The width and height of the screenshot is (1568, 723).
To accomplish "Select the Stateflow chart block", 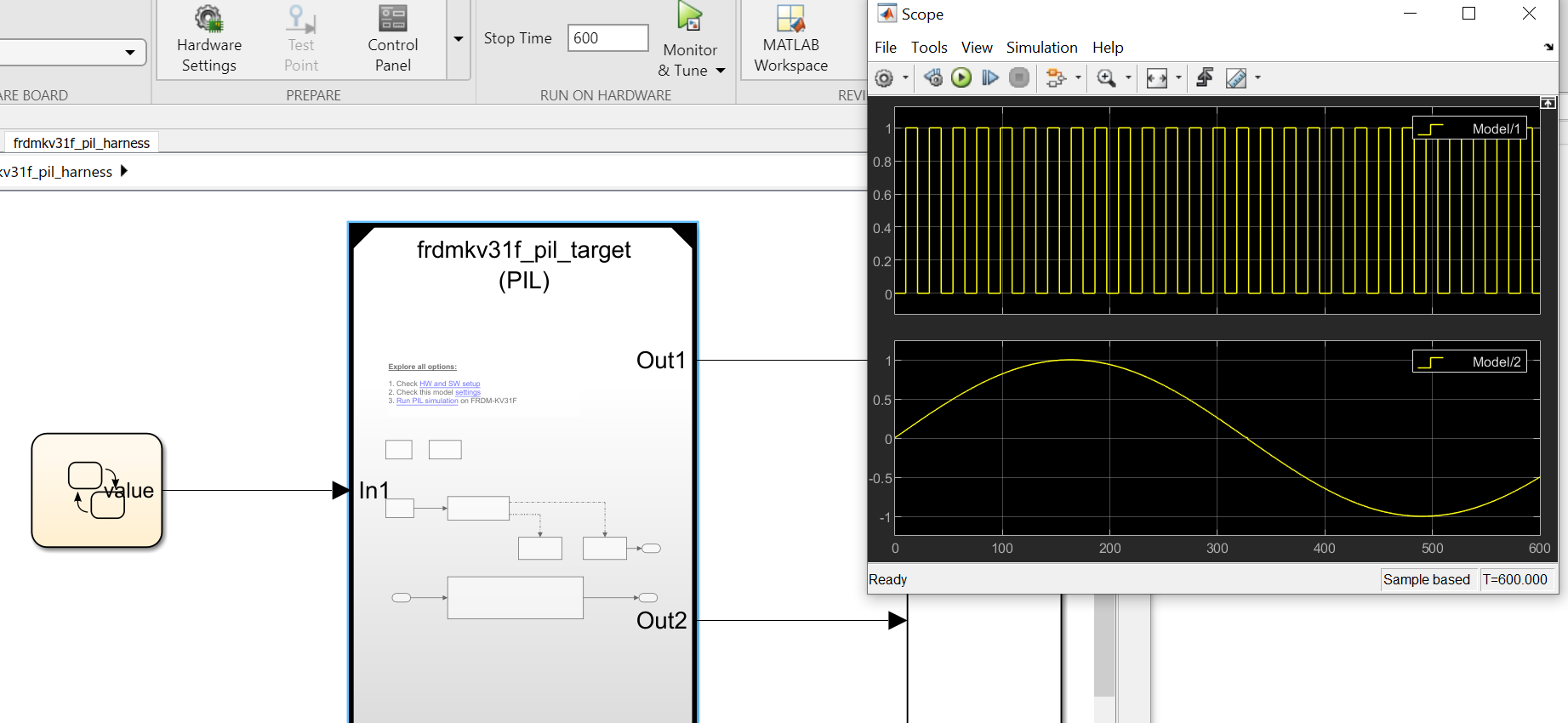I will [97, 490].
